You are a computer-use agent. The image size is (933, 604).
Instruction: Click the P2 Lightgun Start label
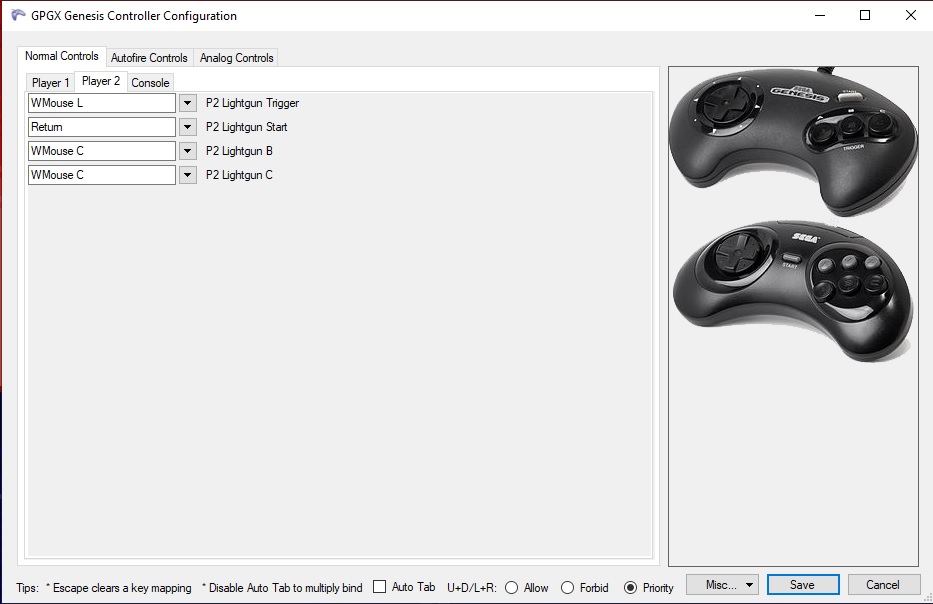tap(246, 127)
